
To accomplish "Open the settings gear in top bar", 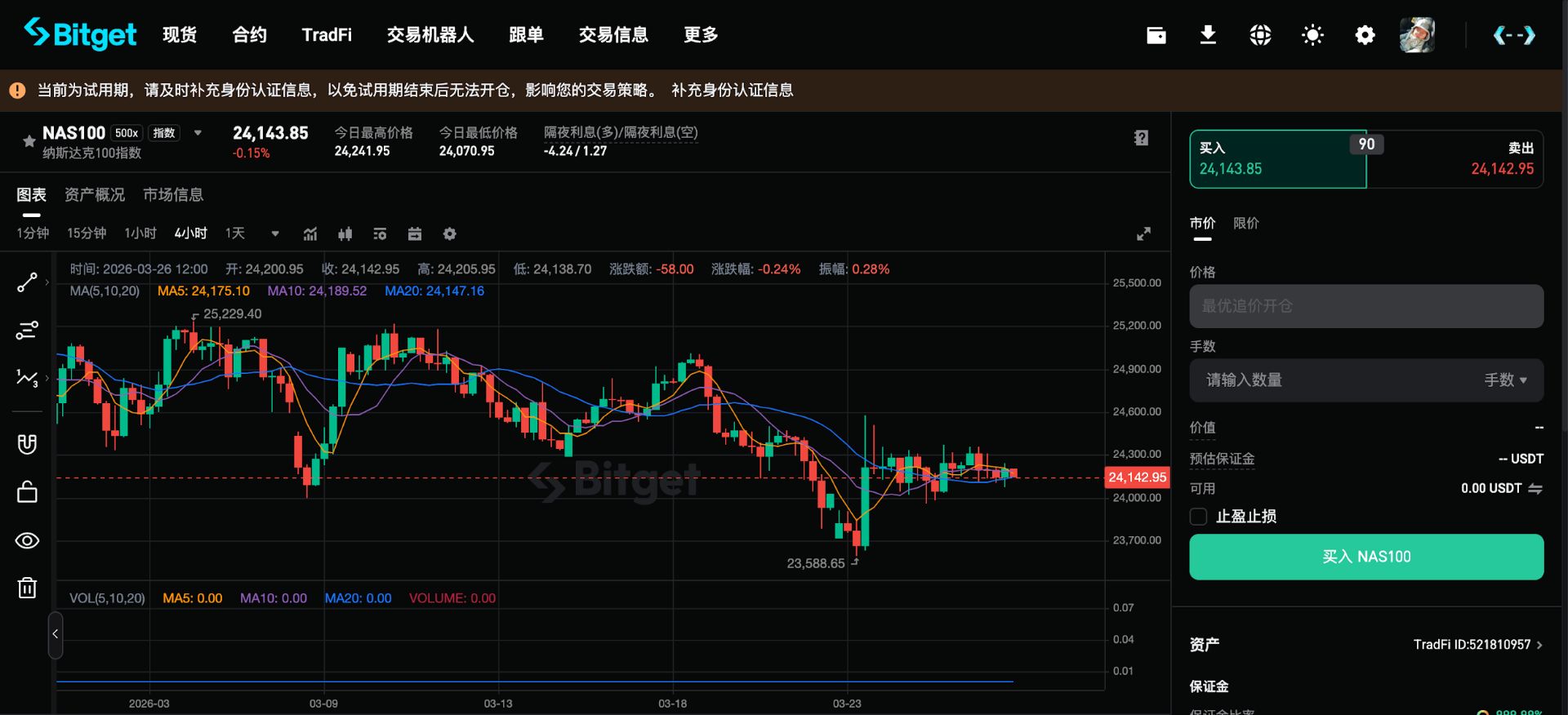I will (1365, 35).
